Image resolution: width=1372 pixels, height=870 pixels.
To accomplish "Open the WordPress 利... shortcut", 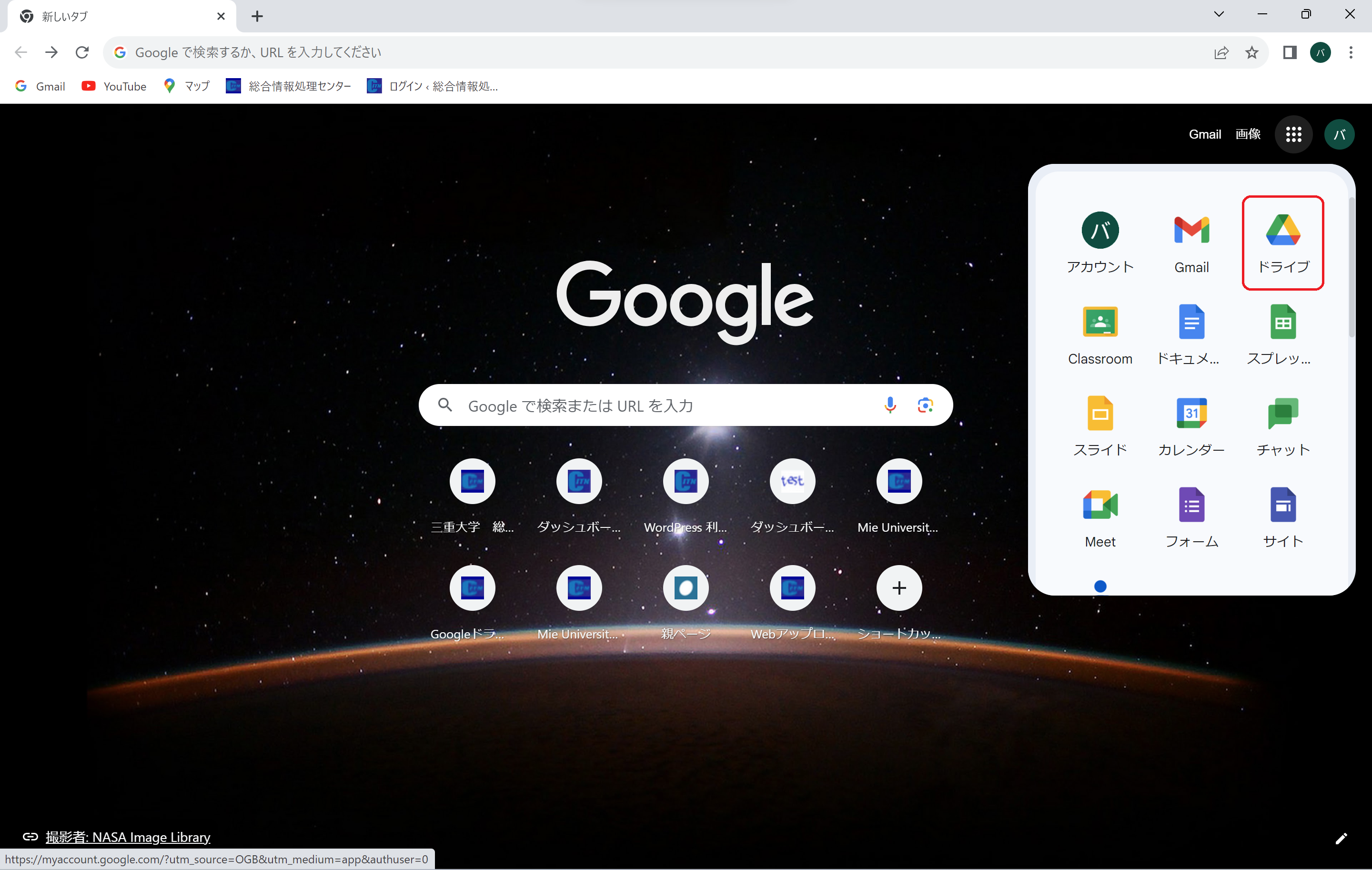I will click(x=686, y=496).
